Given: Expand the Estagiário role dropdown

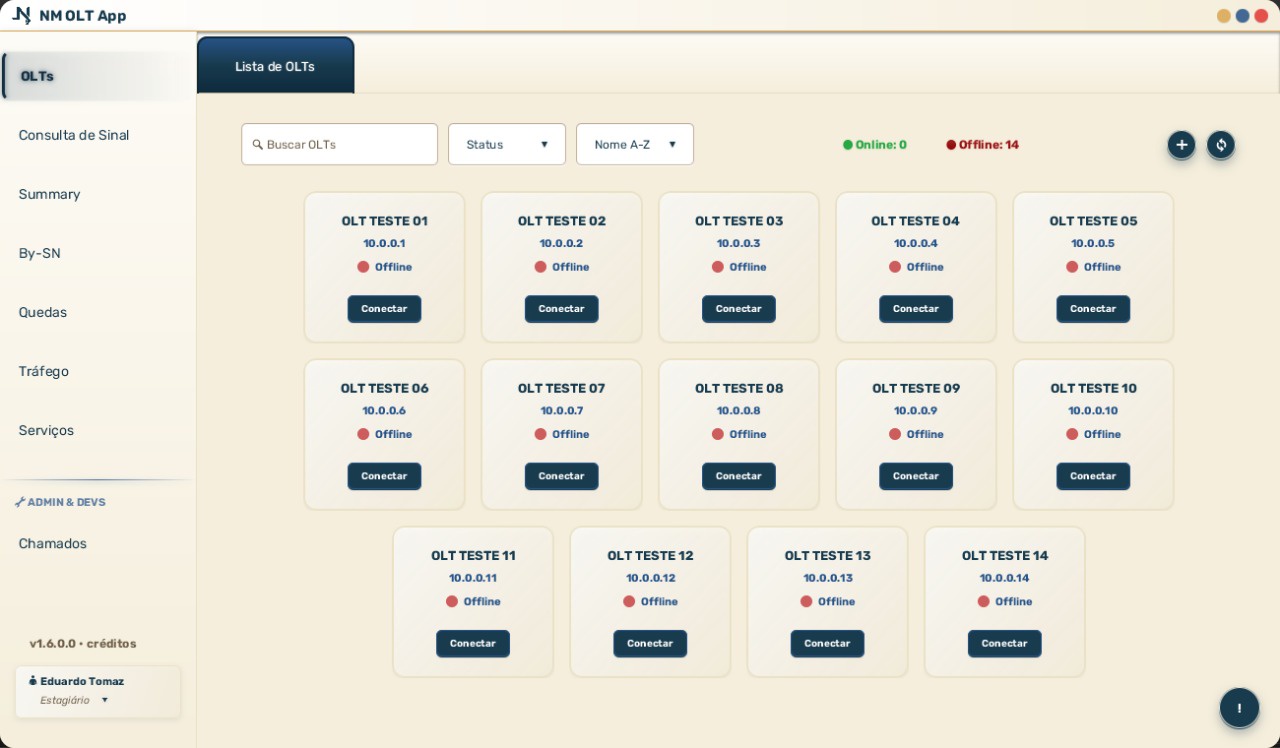Looking at the screenshot, I should [74, 700].
